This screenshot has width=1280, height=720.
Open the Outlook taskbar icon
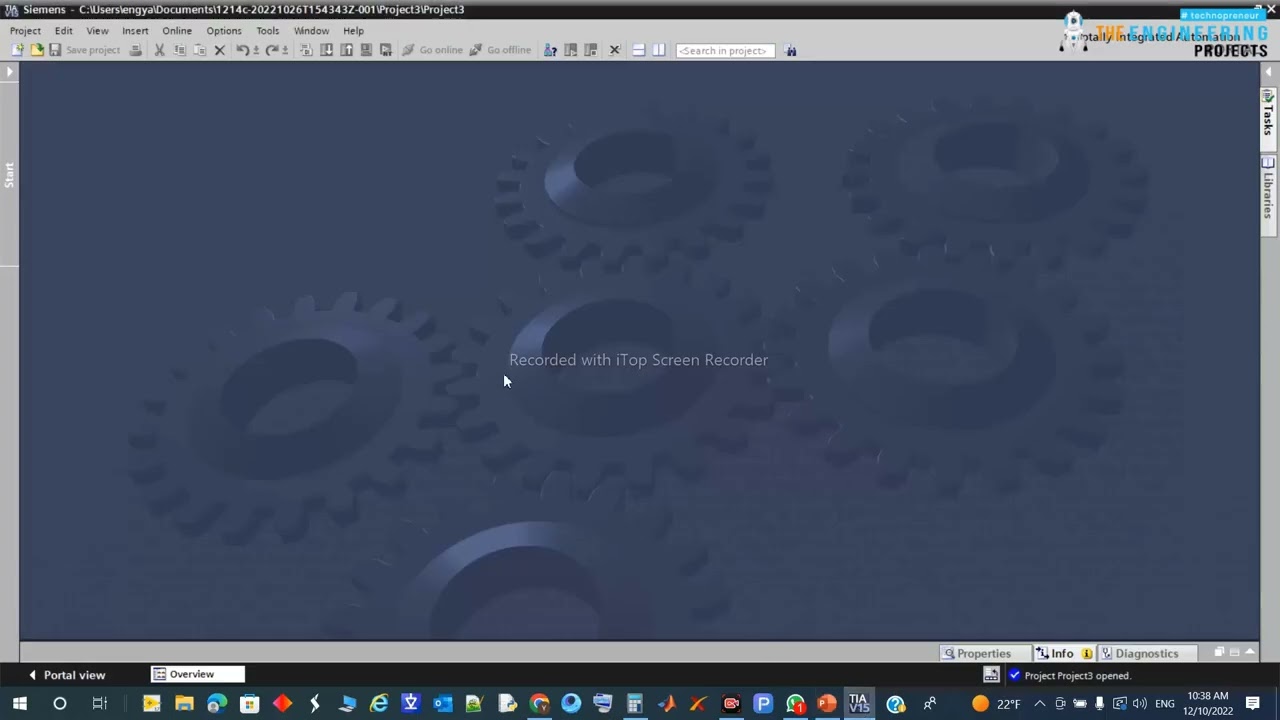(442, 704)
